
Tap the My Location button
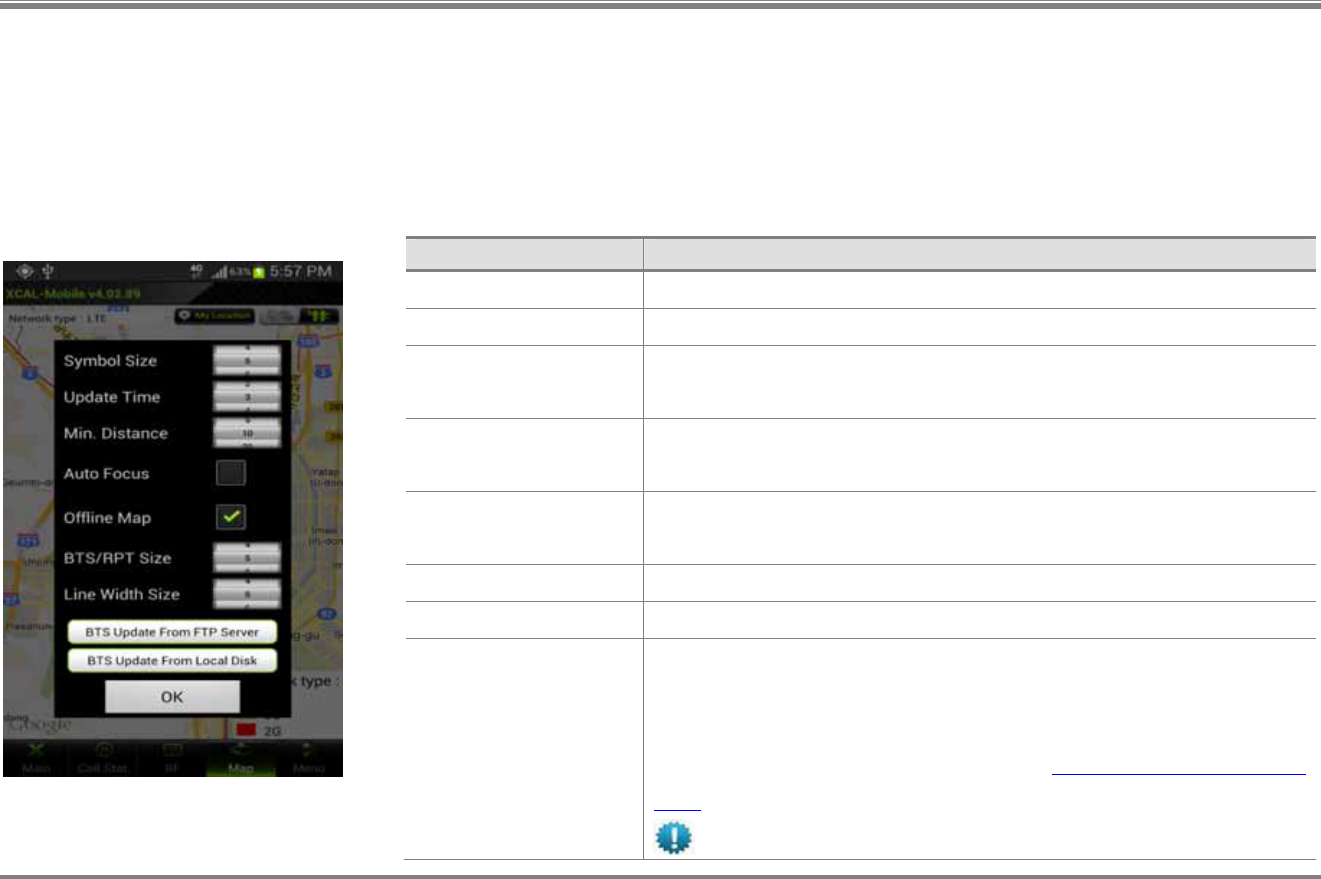tap(214, 316)
